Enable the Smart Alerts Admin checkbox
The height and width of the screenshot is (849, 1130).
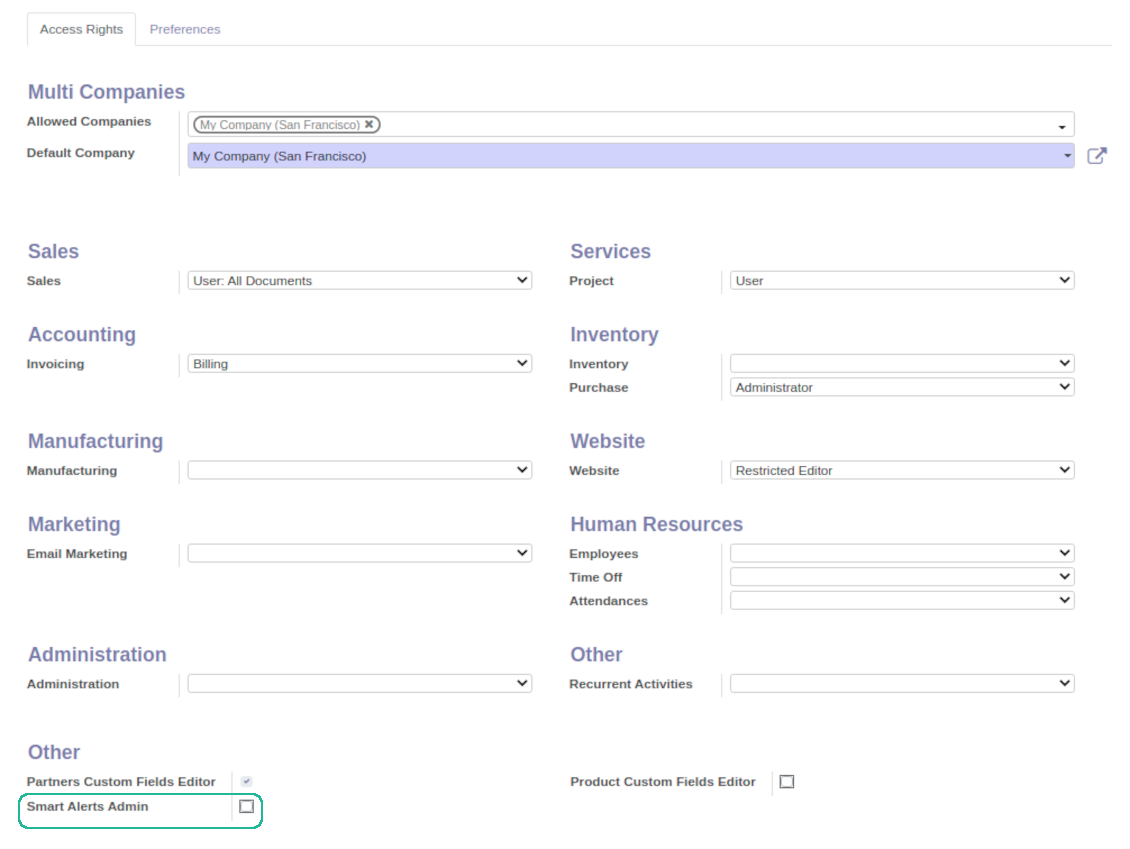click(x=246, y=806)
